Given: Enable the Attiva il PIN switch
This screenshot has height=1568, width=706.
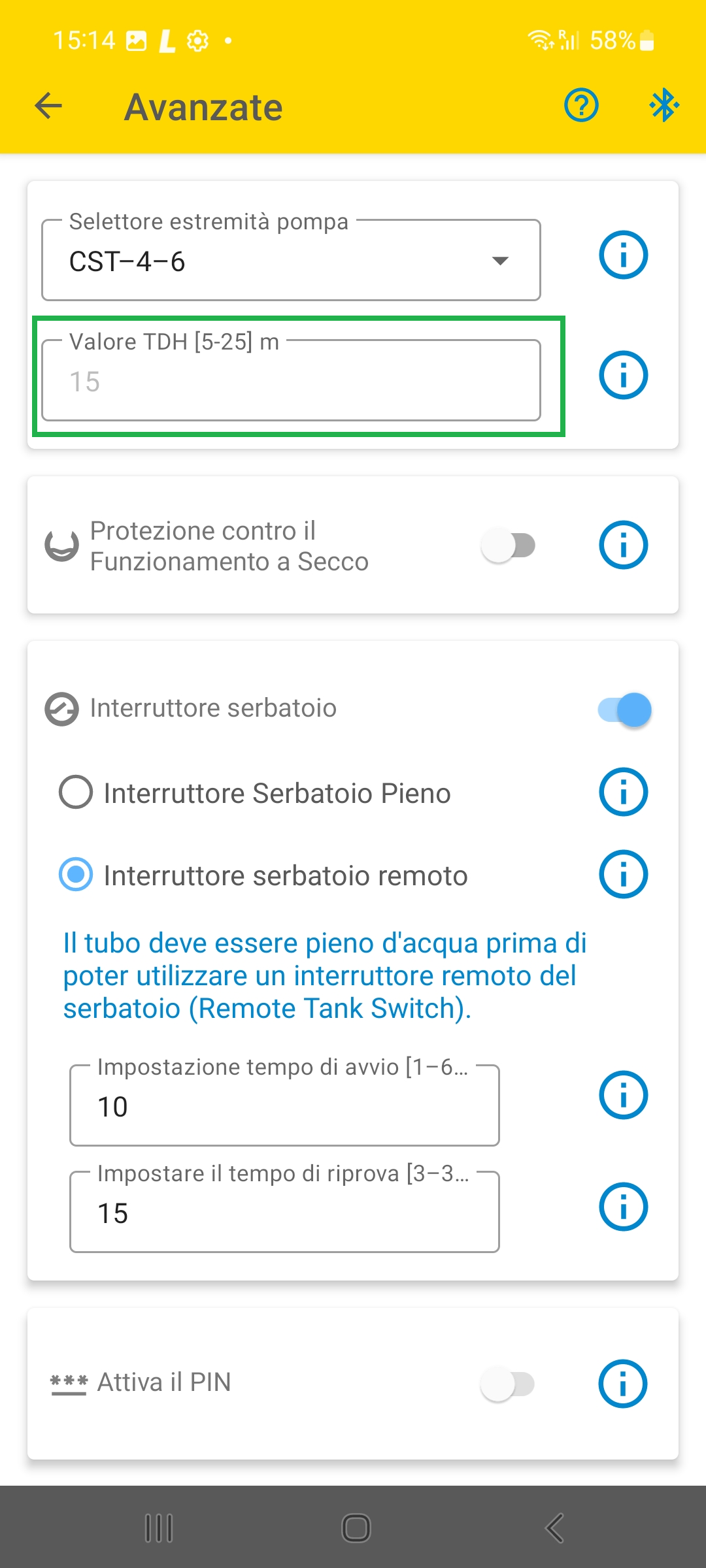Looking at the screenshot, I should [508, 1384].
